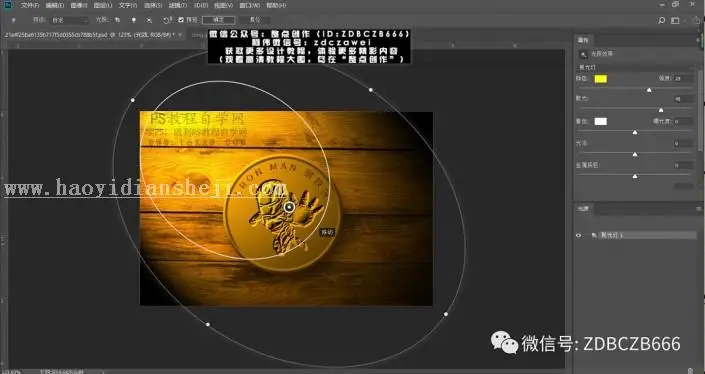
Task: Click the gloss value field
Action: click(x=683, y=143)
